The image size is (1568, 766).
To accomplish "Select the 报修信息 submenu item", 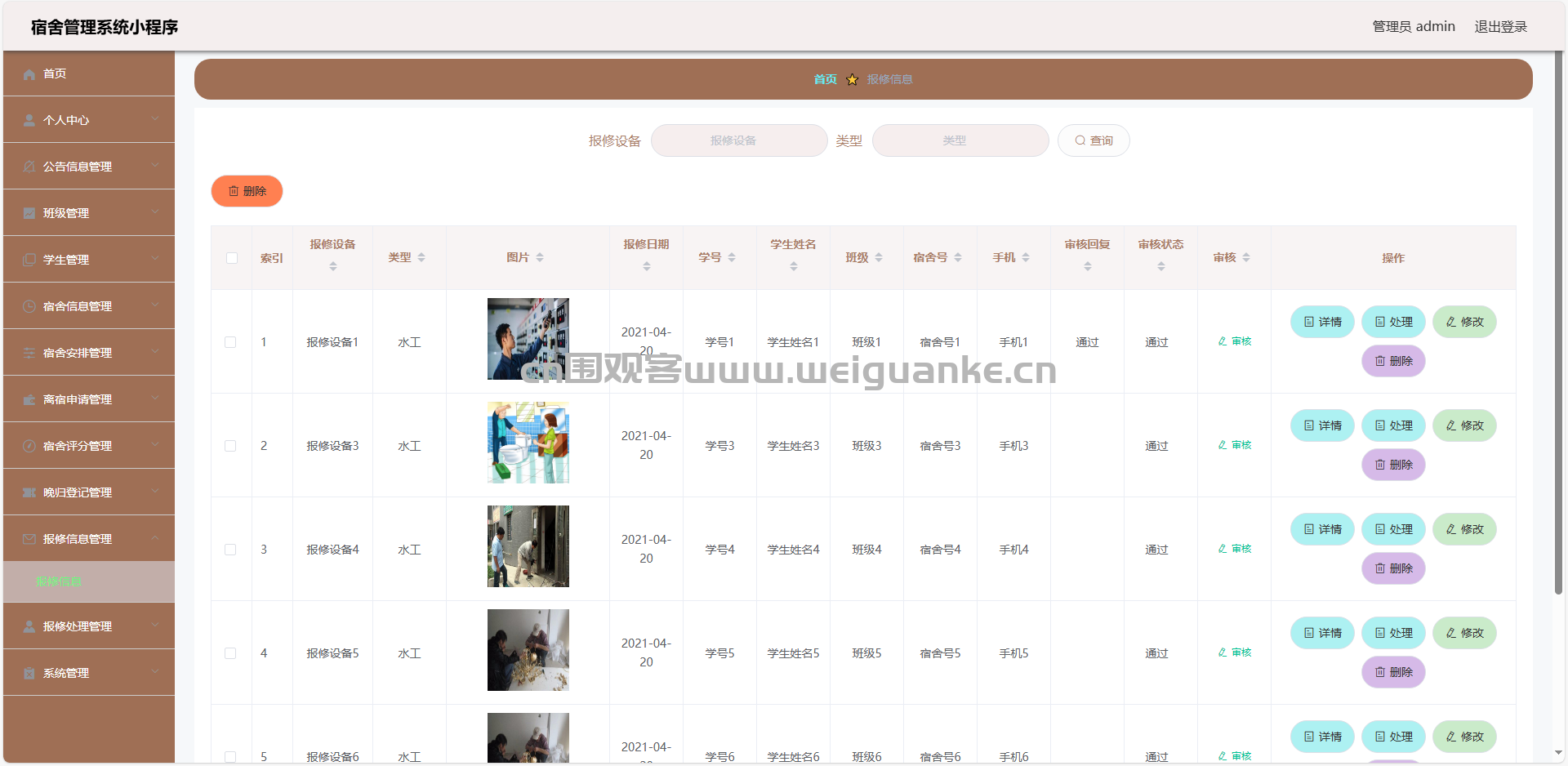I will click(89, 582).
